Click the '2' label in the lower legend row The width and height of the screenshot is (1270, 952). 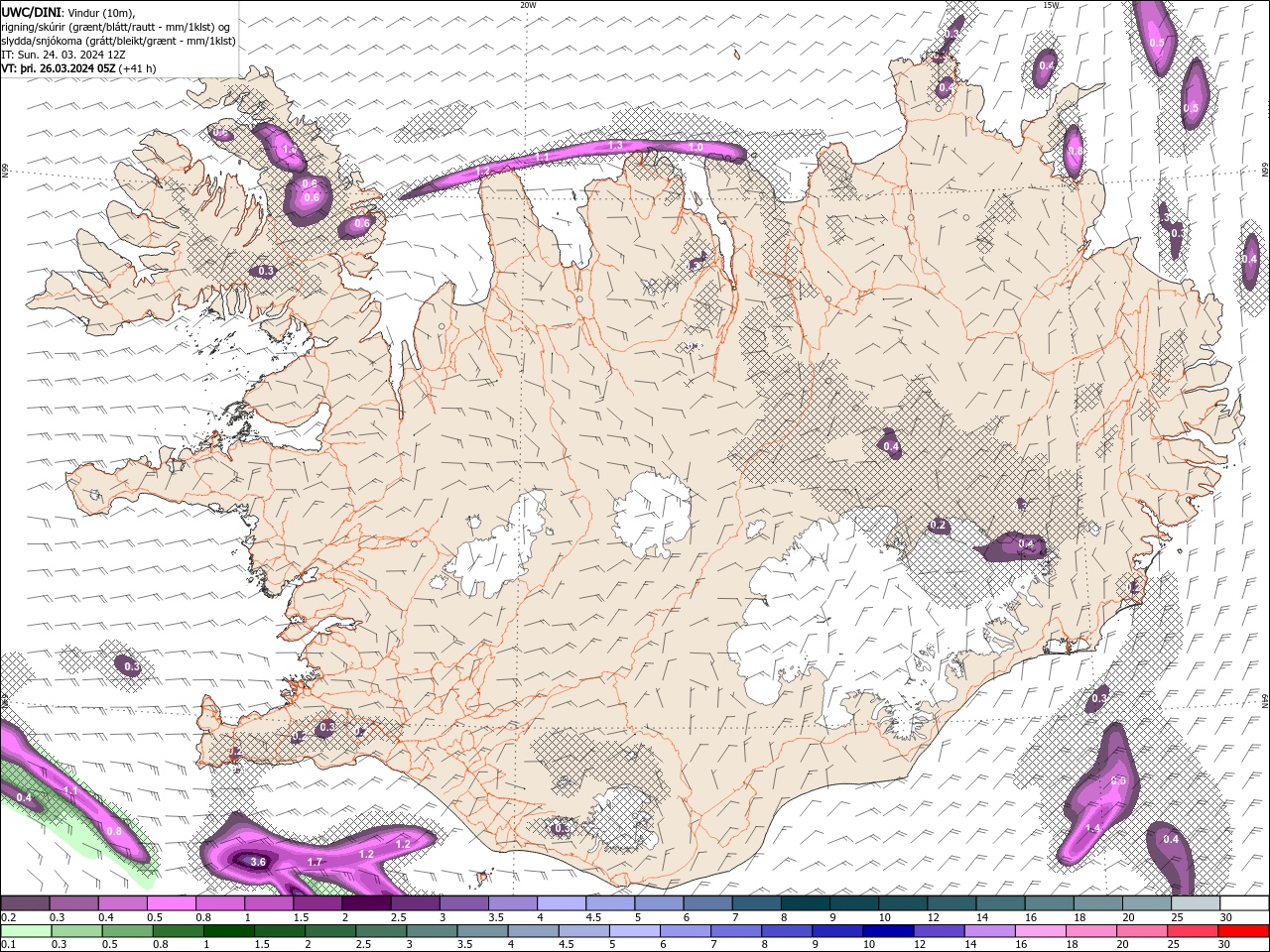click(x=308, y=945)
